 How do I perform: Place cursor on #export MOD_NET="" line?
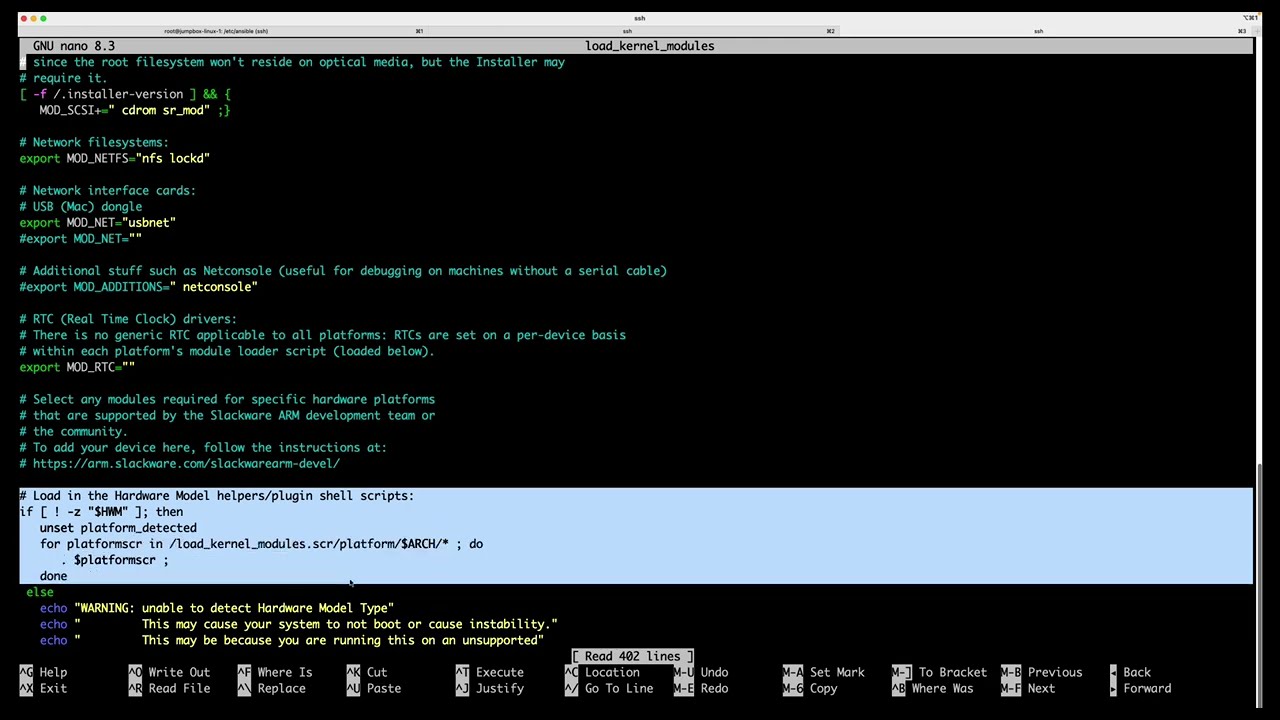pyautogui.click(x=81, y=238)
